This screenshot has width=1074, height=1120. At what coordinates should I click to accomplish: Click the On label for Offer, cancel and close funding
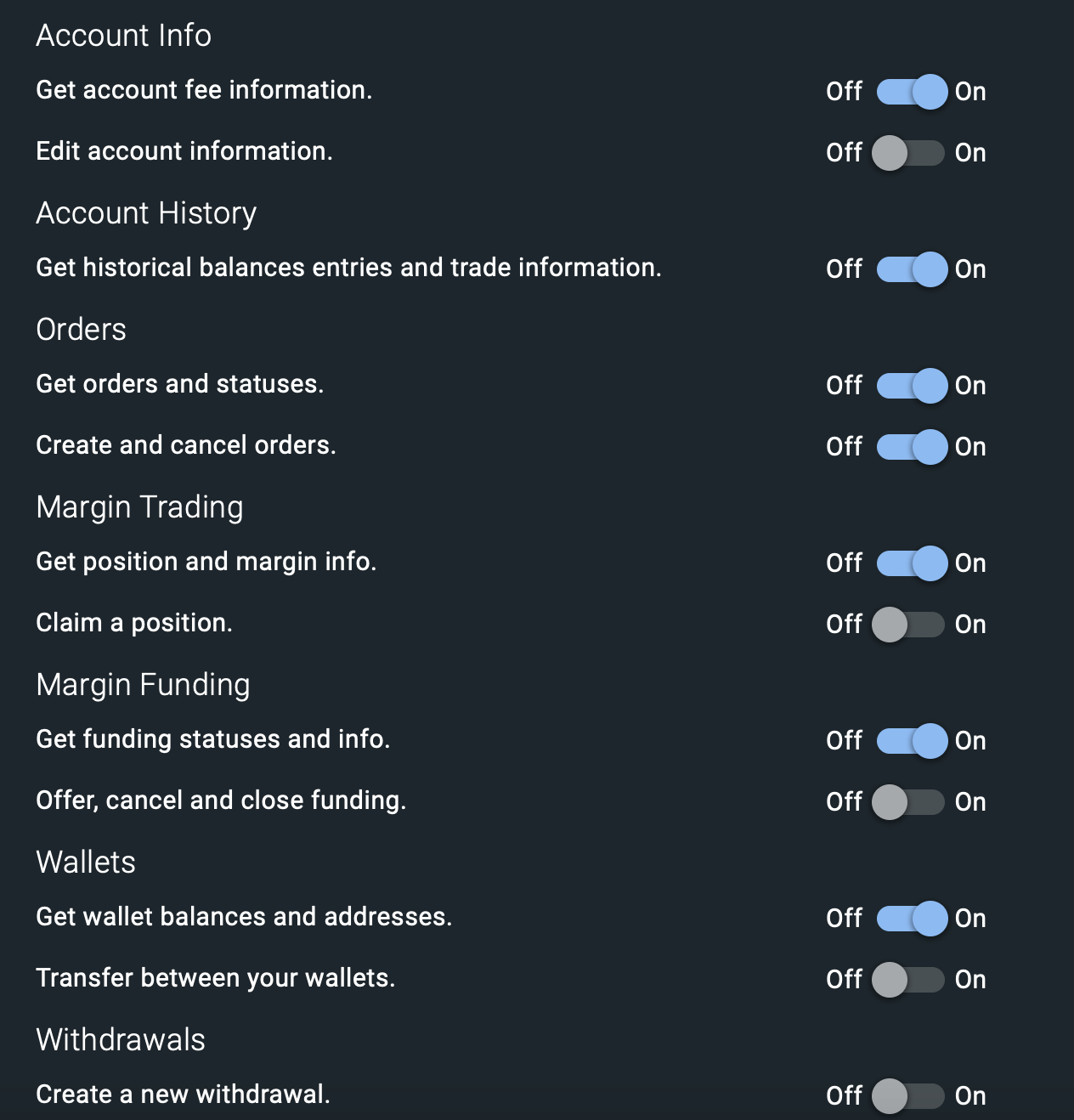970,802
